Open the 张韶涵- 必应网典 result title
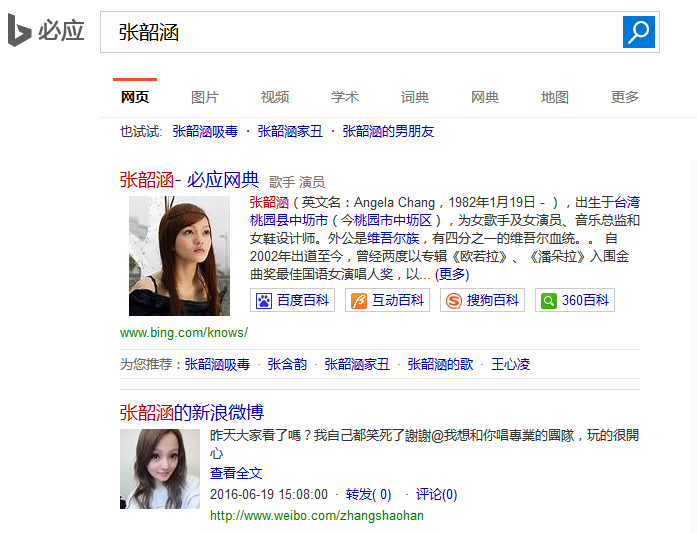This screenshot has height=533, width=697. coord(189,180)
